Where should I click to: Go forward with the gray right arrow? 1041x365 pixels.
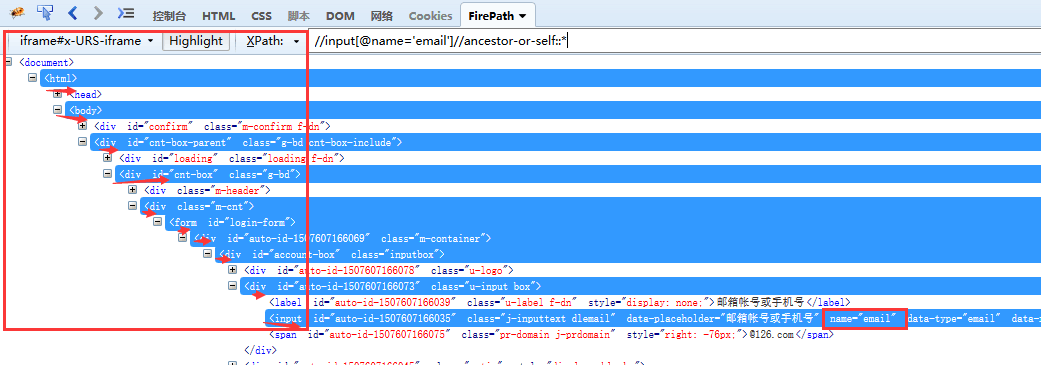pos(98,12)
